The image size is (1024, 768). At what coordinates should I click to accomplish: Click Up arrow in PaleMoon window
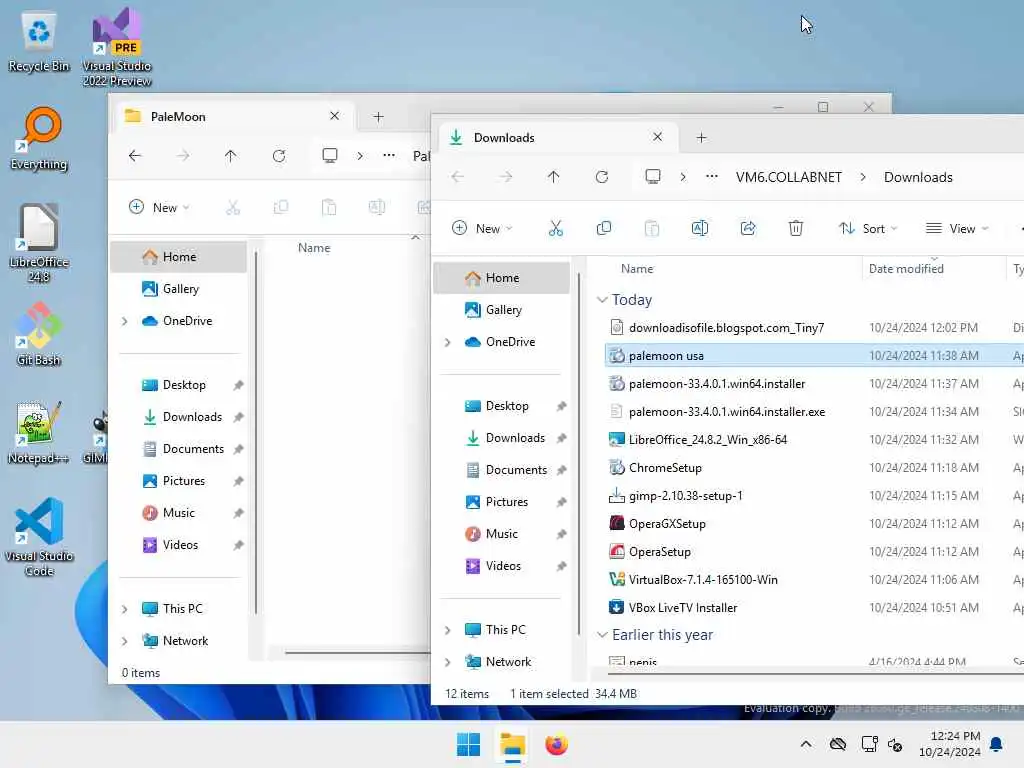tap(231, 155)
